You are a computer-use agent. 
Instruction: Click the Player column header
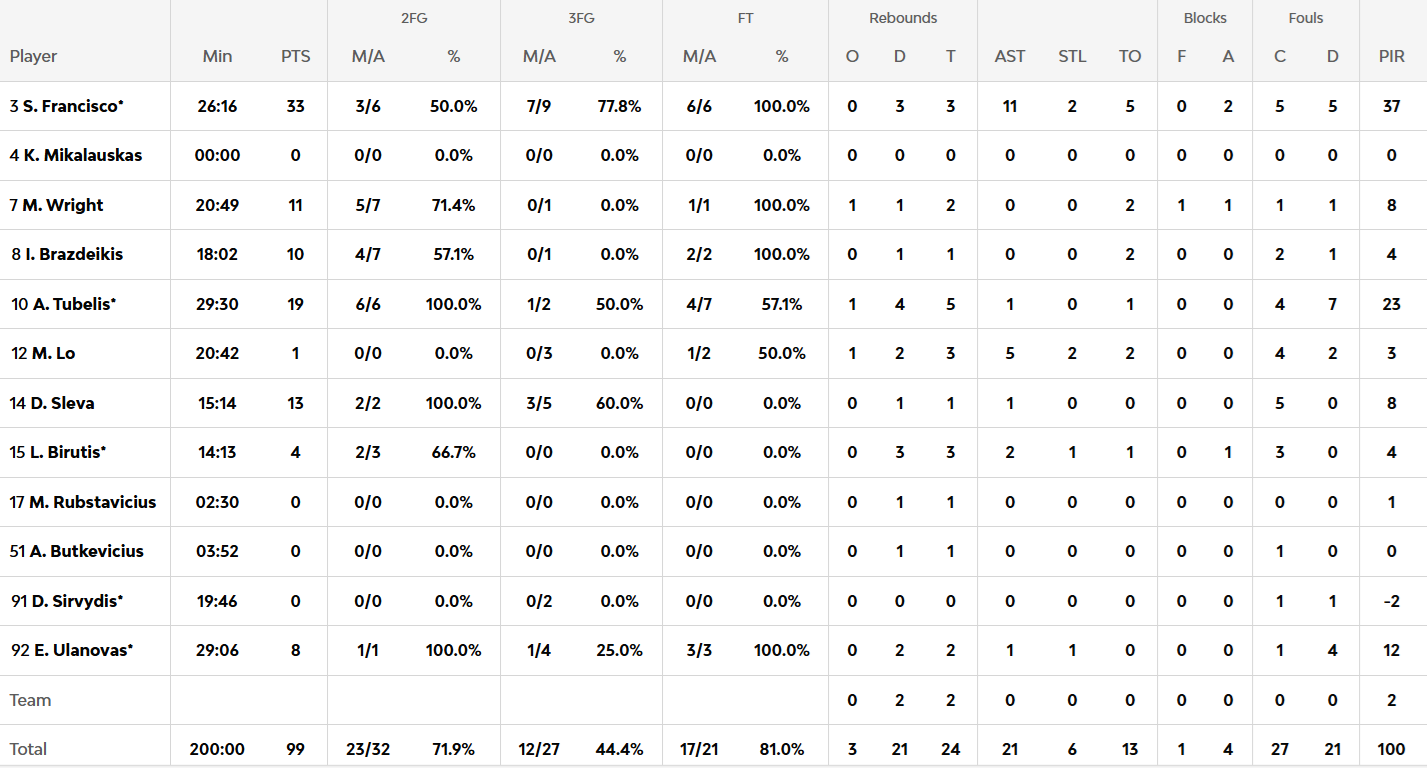coord(34,56)
